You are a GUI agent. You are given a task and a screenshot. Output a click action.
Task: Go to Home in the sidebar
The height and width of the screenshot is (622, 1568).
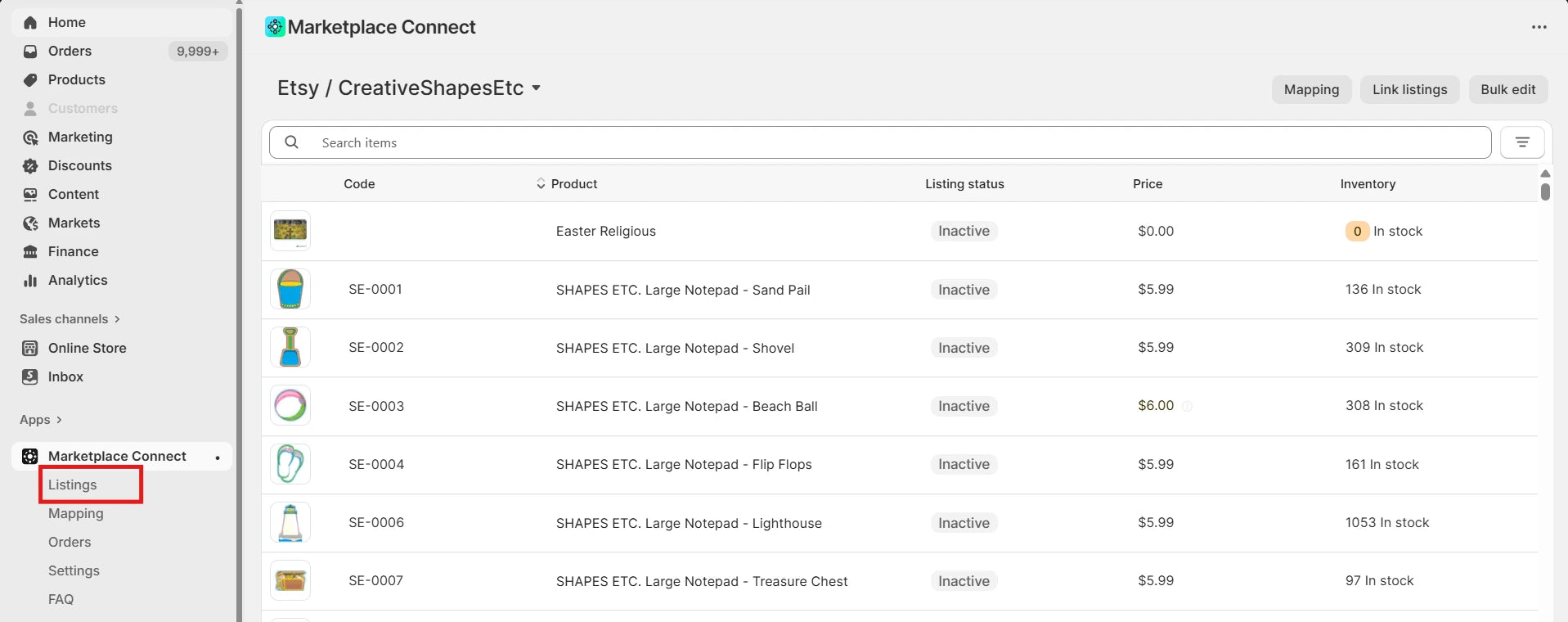(x=67, y=23)
